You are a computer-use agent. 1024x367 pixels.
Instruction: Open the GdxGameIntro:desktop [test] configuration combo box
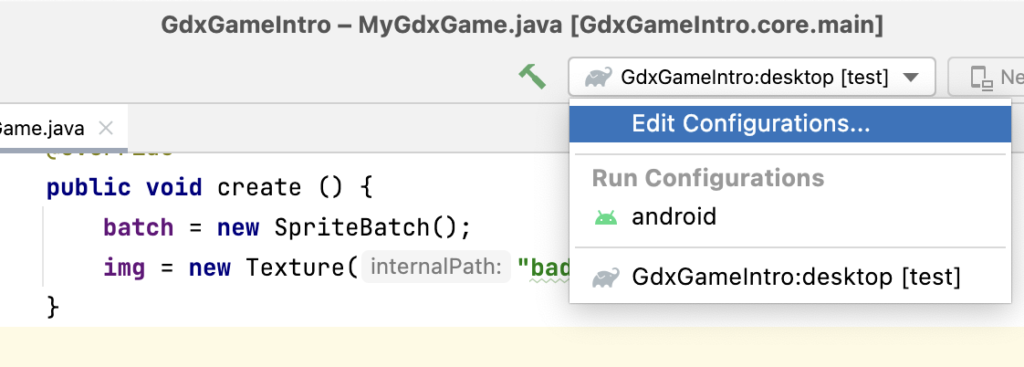[752, 77]
